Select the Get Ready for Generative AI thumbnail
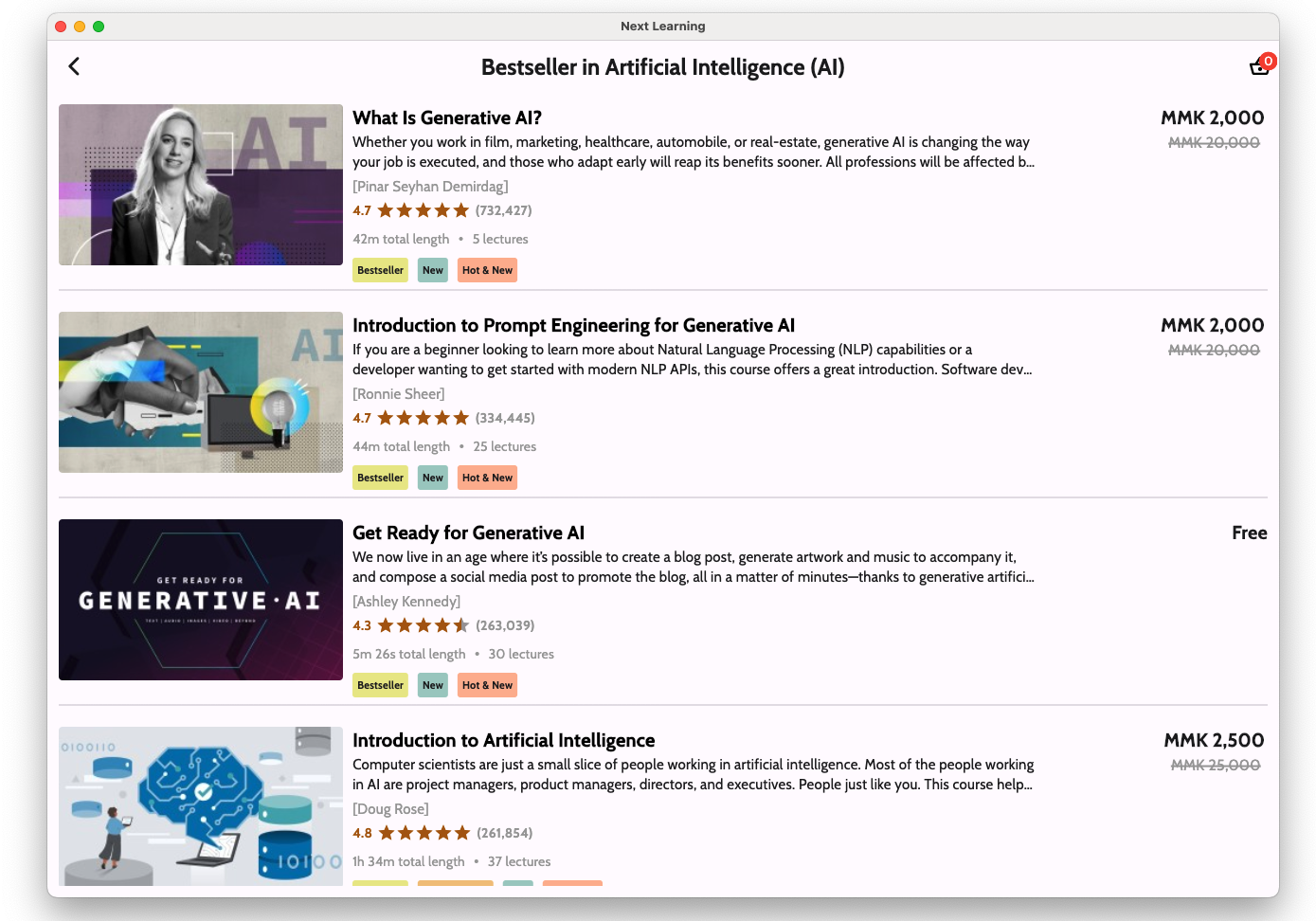The image size is (1316, 921). click(x=201, y=600)
